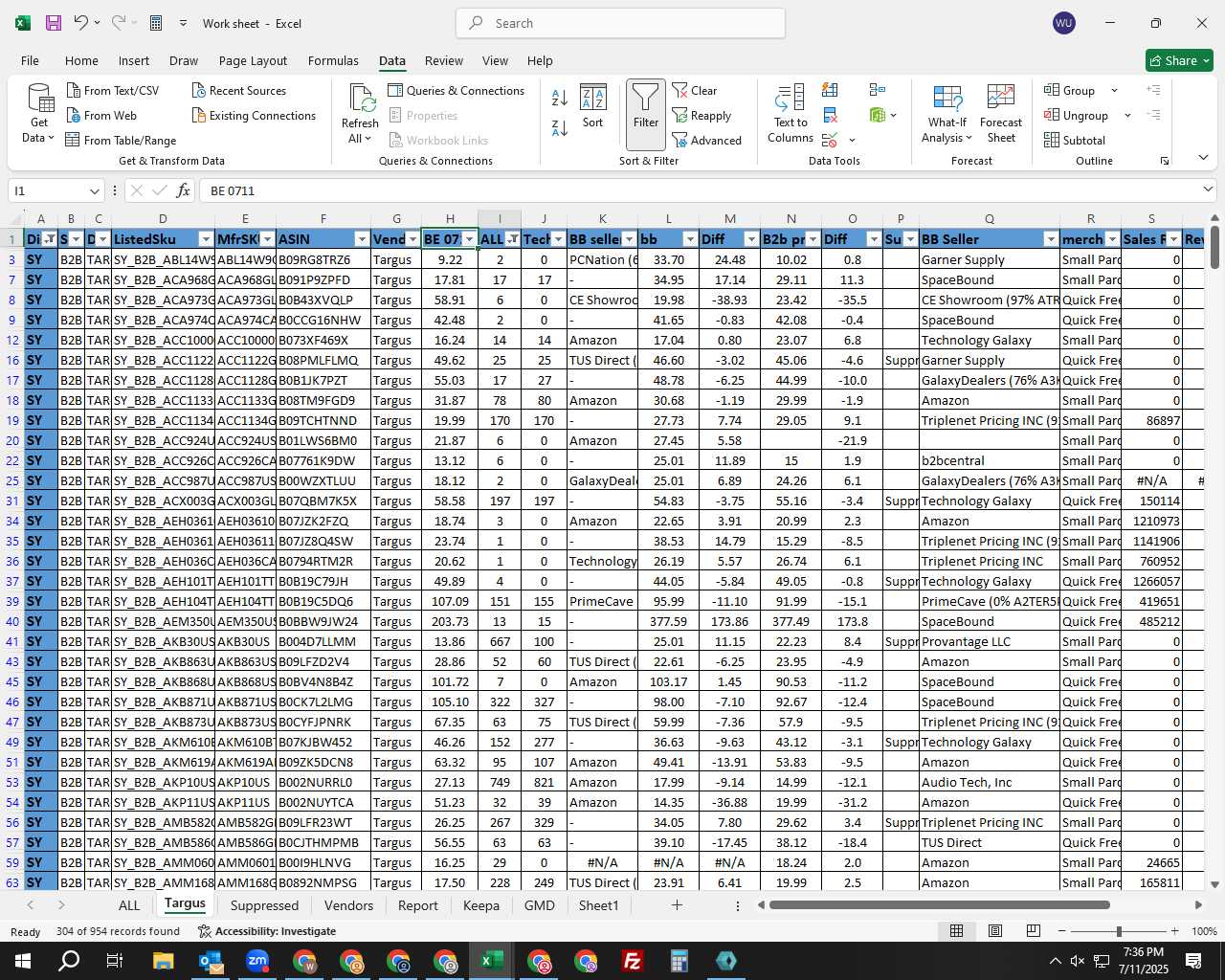Click the horizontal scrollbar thumb
Viewport: 1225px width, 980px height.
coord(940,904)
